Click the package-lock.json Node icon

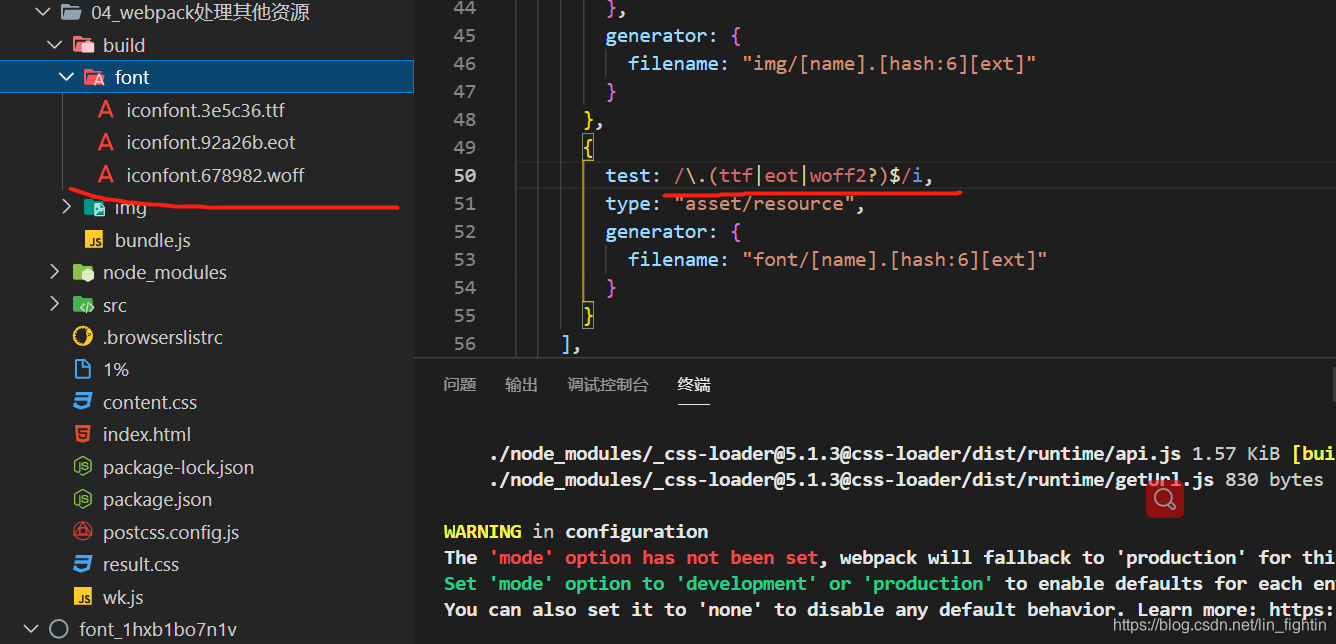[x=83, y=467]
